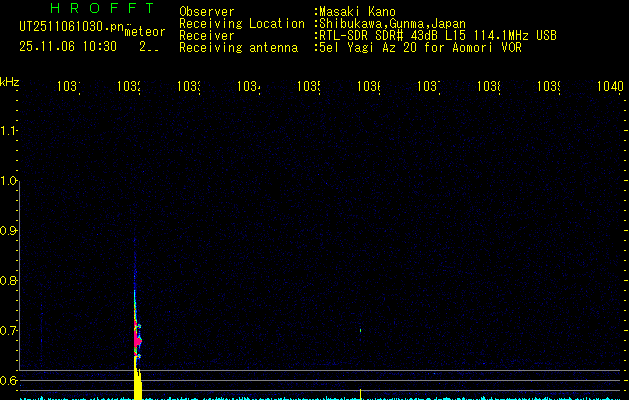
Task: Click the Receiving Location field label
Action: click(x=241, y=24)
